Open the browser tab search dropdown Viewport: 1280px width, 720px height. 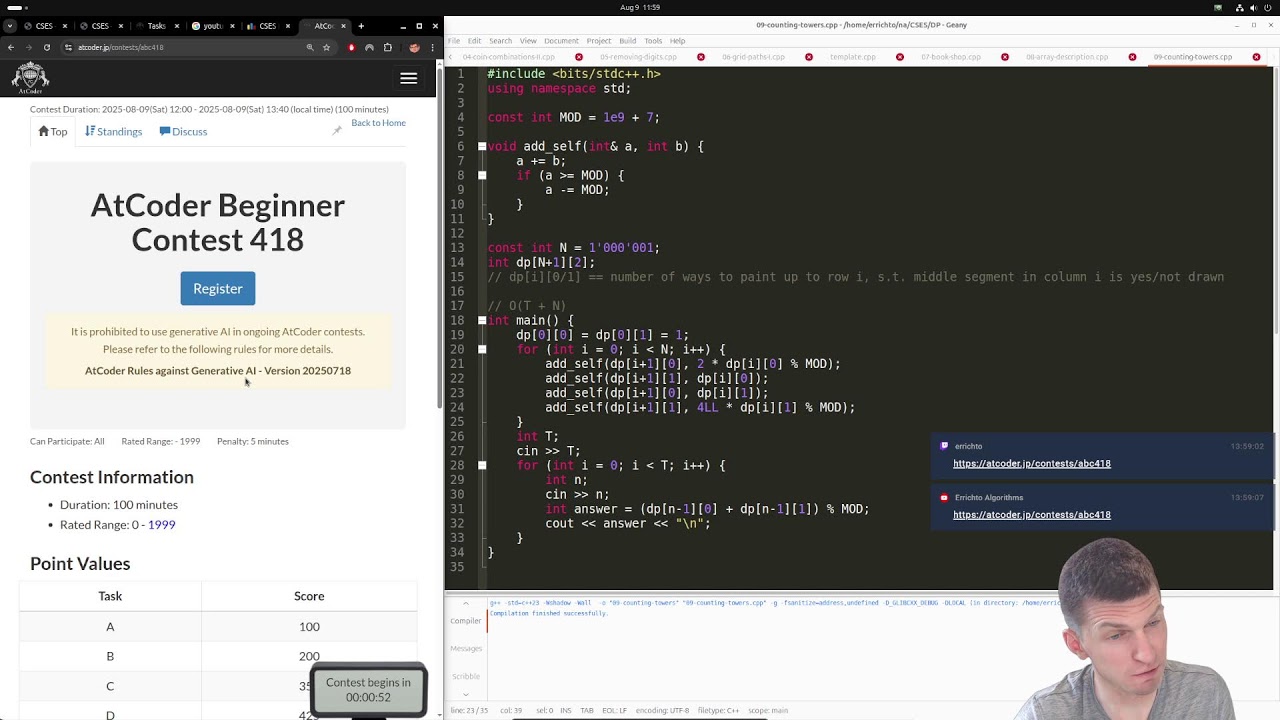pyautogui.click(x=10, y=26)
